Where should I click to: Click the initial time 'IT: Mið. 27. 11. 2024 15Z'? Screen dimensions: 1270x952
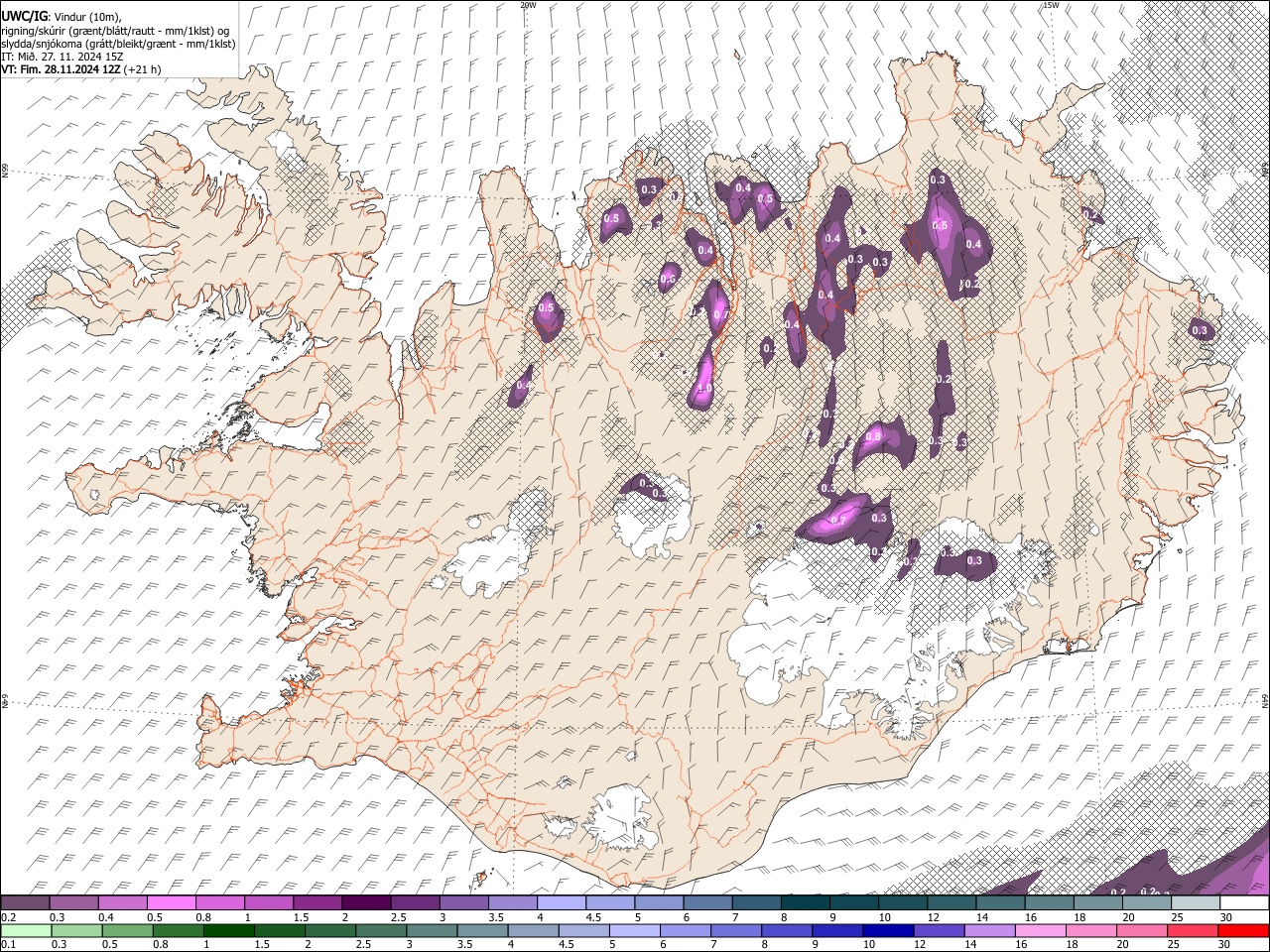pos(62,56)
